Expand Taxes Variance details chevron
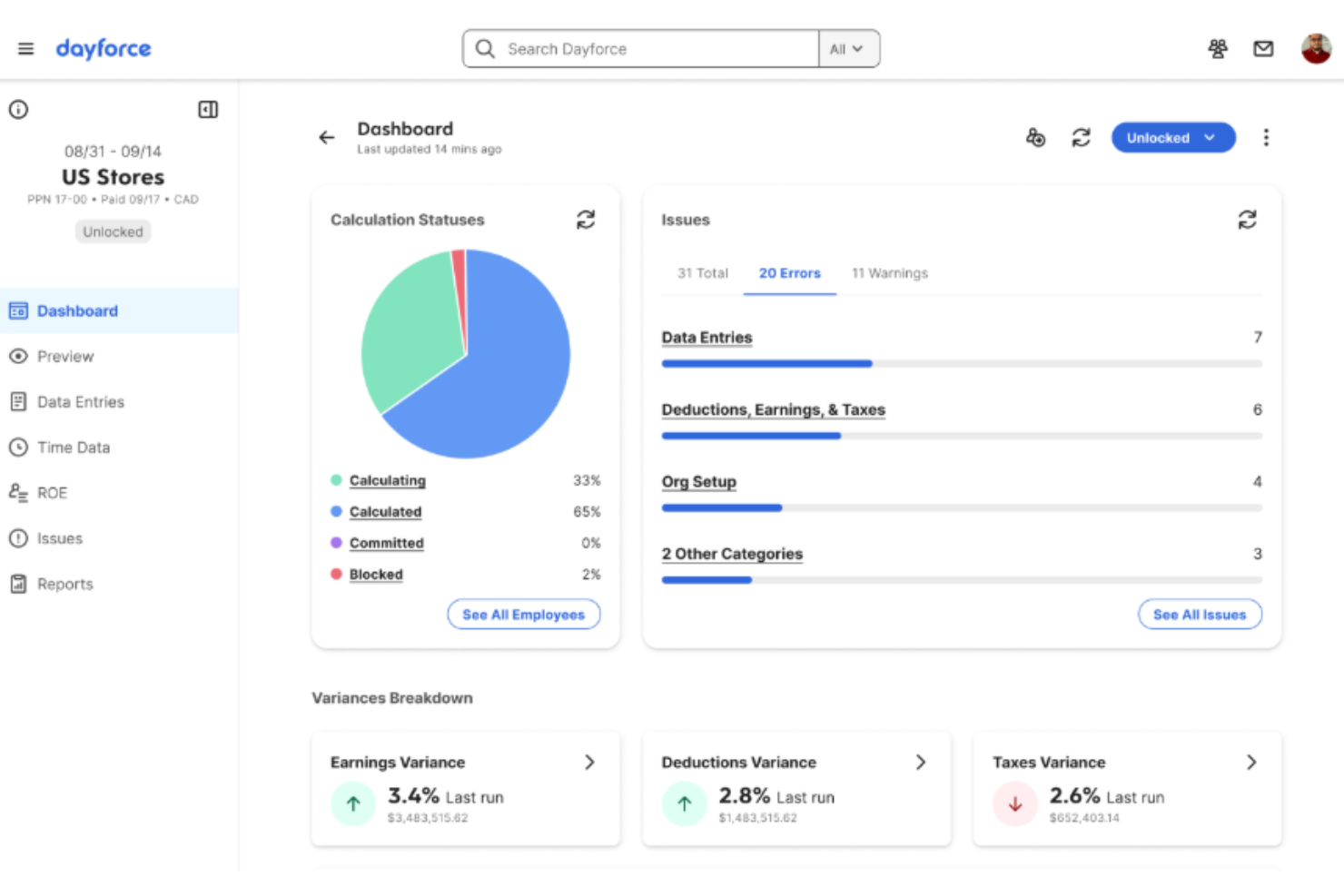The height and width of the screenshot is (896, 1344). pyautogui.click(x=1251, y=763)
